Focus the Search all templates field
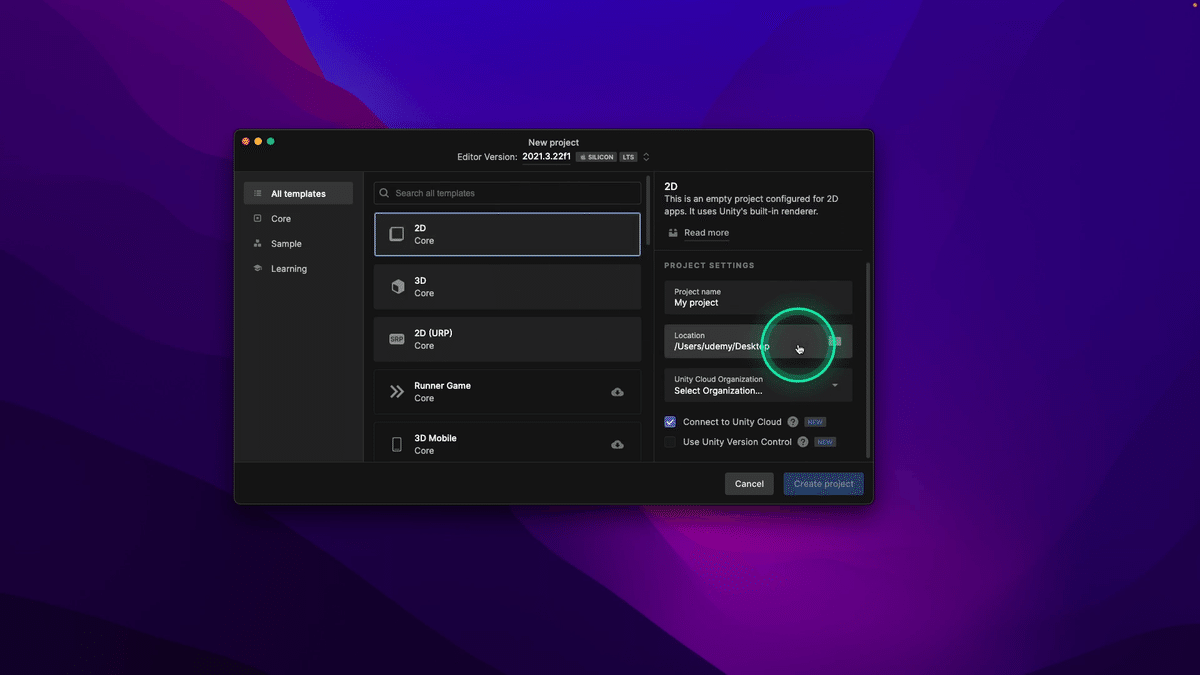This screenshot has height=675, width=1200. tap(507, 193)
